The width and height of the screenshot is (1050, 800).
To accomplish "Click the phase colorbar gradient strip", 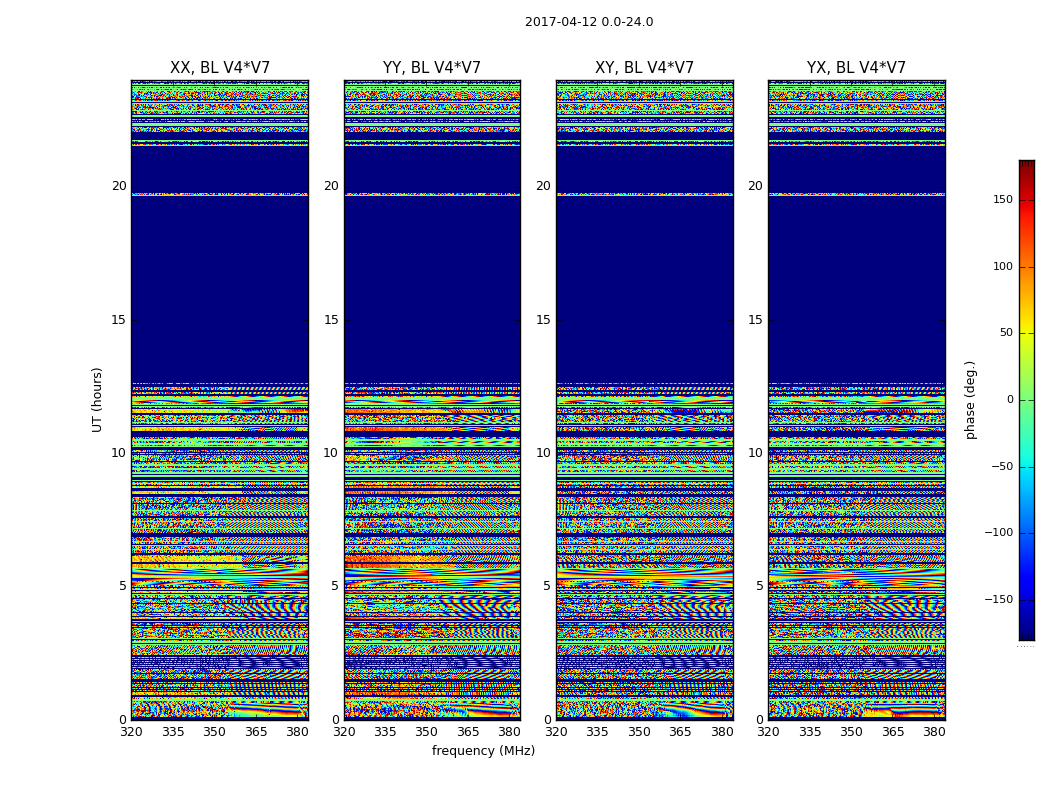I will [1026, 400].
